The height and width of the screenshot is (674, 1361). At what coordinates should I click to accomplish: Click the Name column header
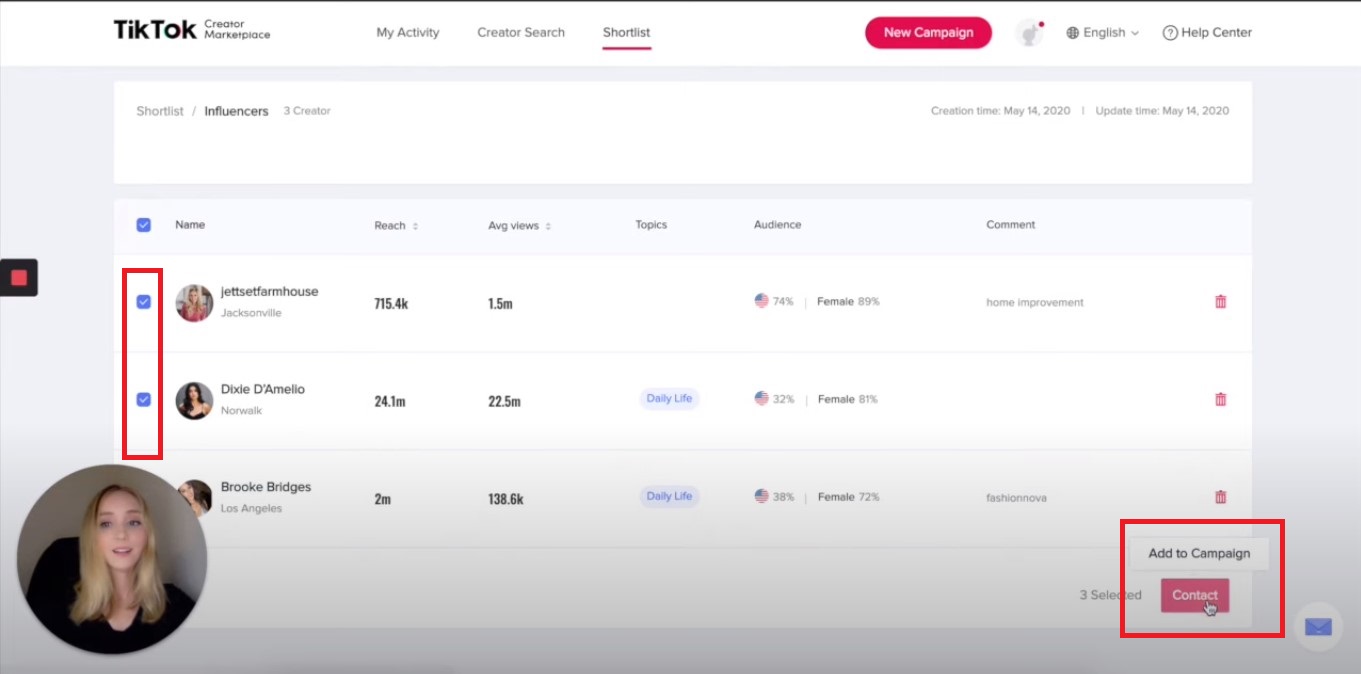tap(190, 225)
